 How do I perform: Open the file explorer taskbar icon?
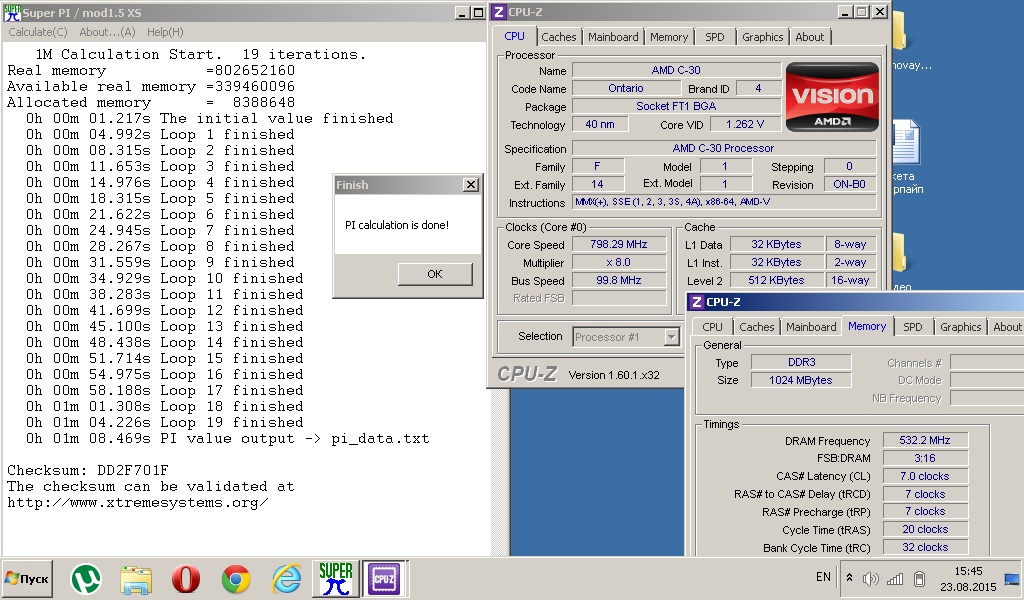point(136,579)
